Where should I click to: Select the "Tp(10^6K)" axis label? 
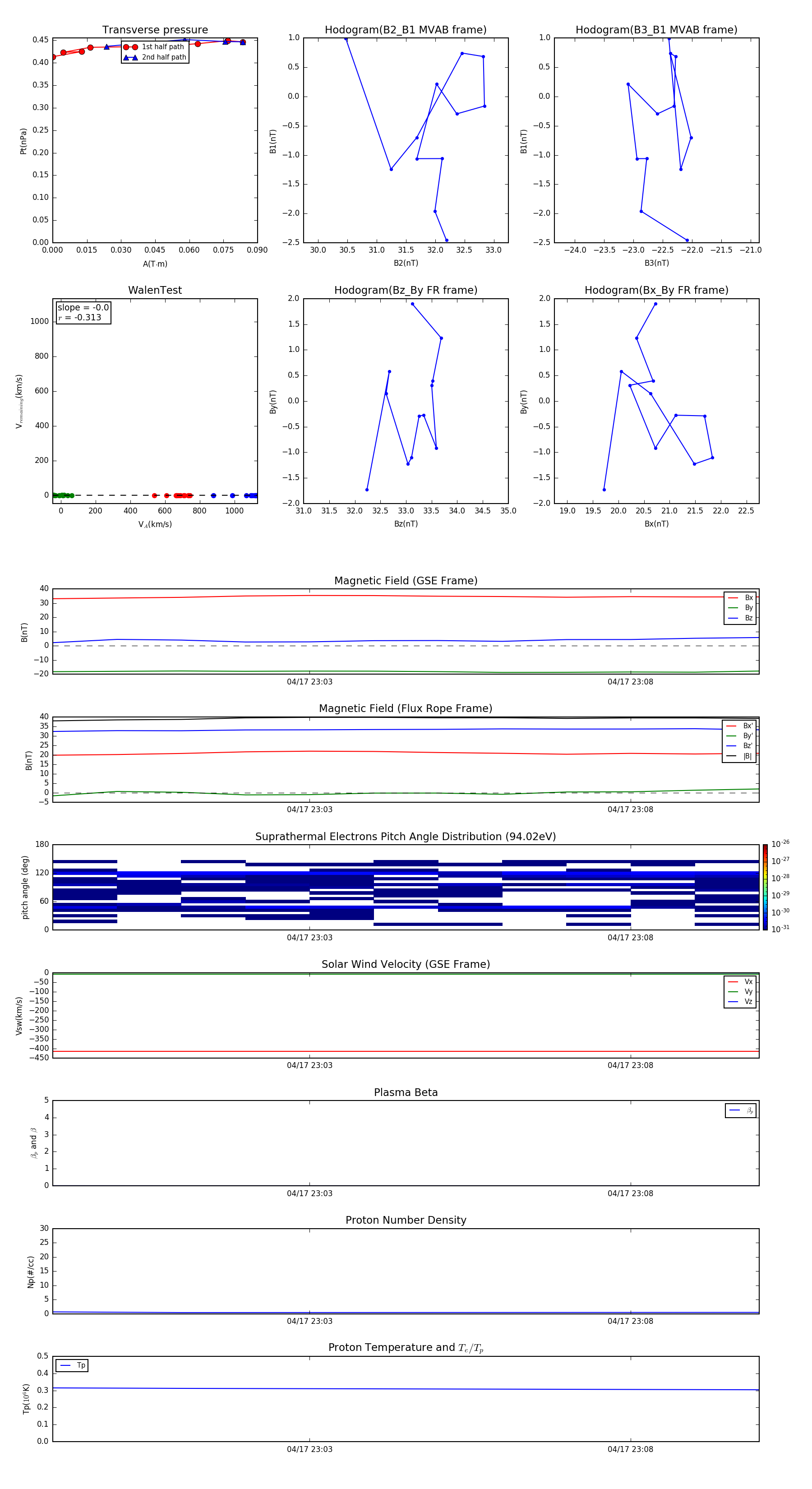[x=27, y=1399]
